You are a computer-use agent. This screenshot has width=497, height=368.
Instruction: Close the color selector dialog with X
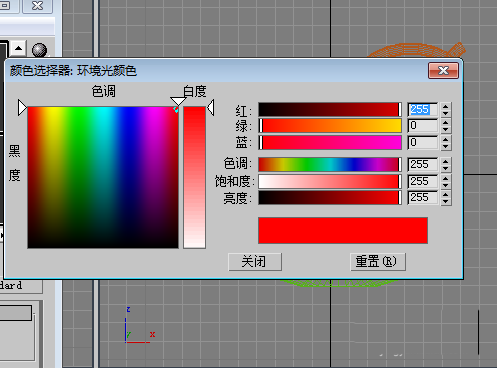(443, 71)
